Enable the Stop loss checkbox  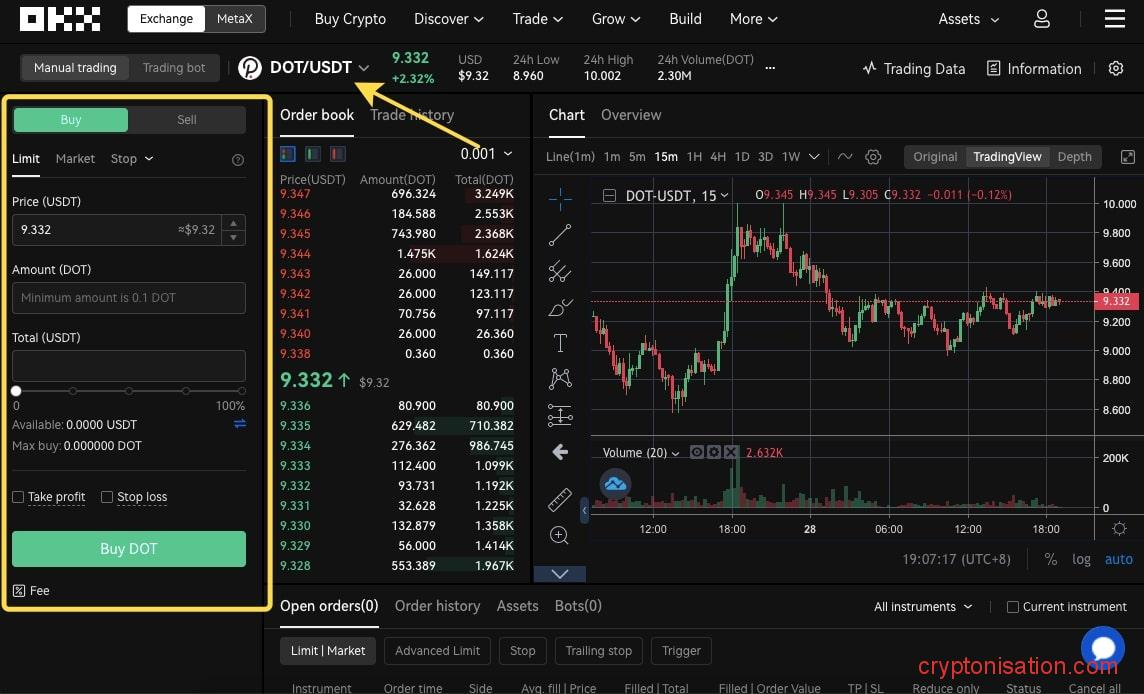pyautogui.click(x=107, y=497)
